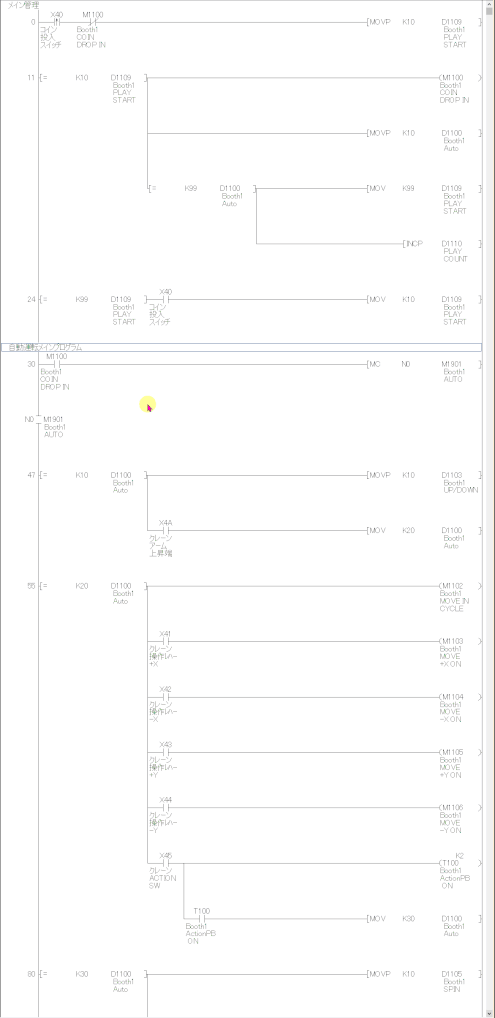Select the M1106 MOVE -Y ON coil

tap(461, 808)
